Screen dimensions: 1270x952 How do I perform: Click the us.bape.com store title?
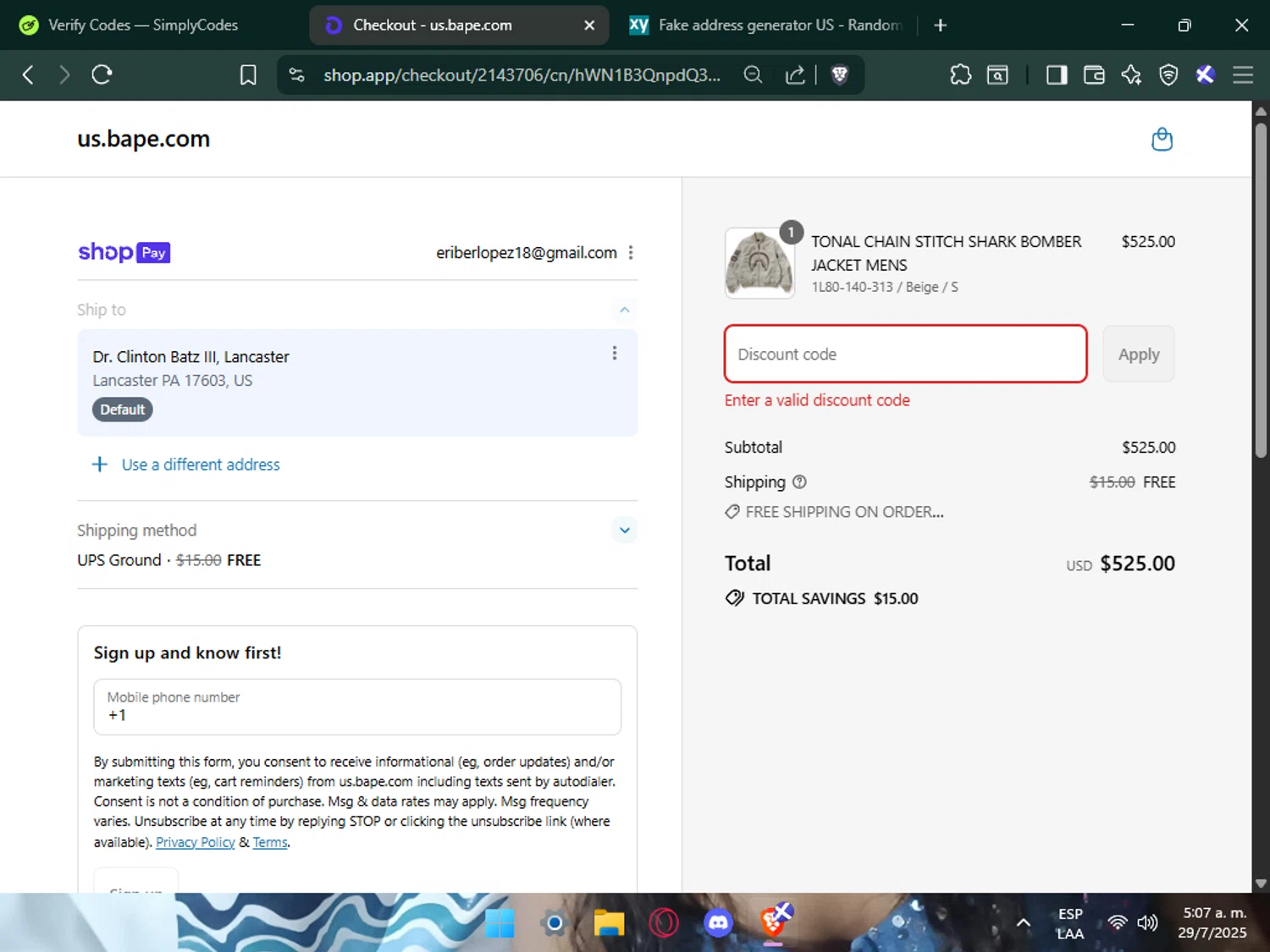(144, 139)
